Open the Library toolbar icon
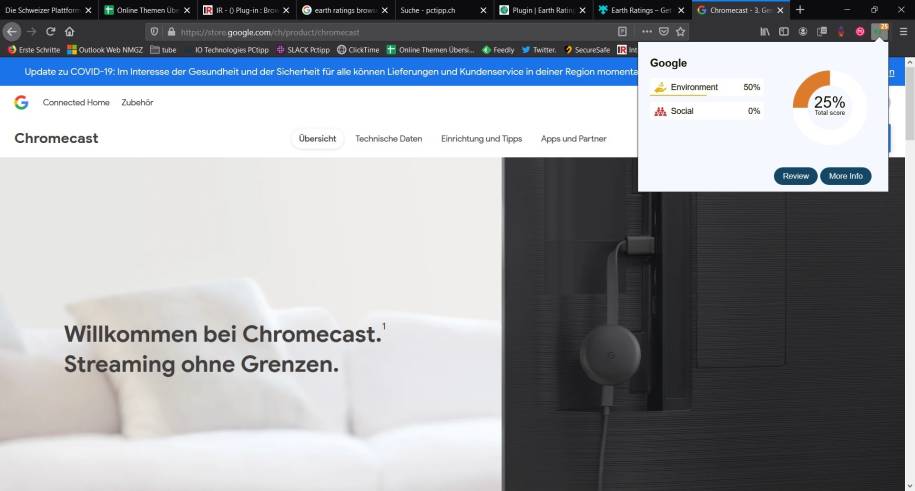The image size is (915, 491). tap(764, 32)
